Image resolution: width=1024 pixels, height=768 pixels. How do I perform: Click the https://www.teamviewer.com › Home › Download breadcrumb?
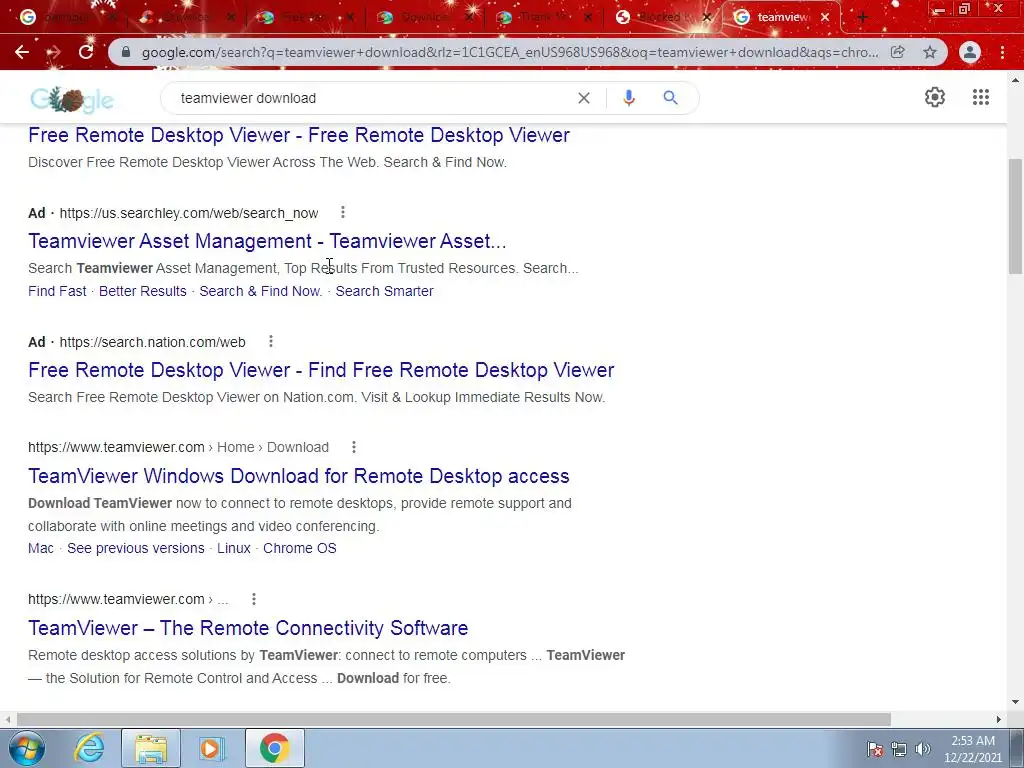178,447
